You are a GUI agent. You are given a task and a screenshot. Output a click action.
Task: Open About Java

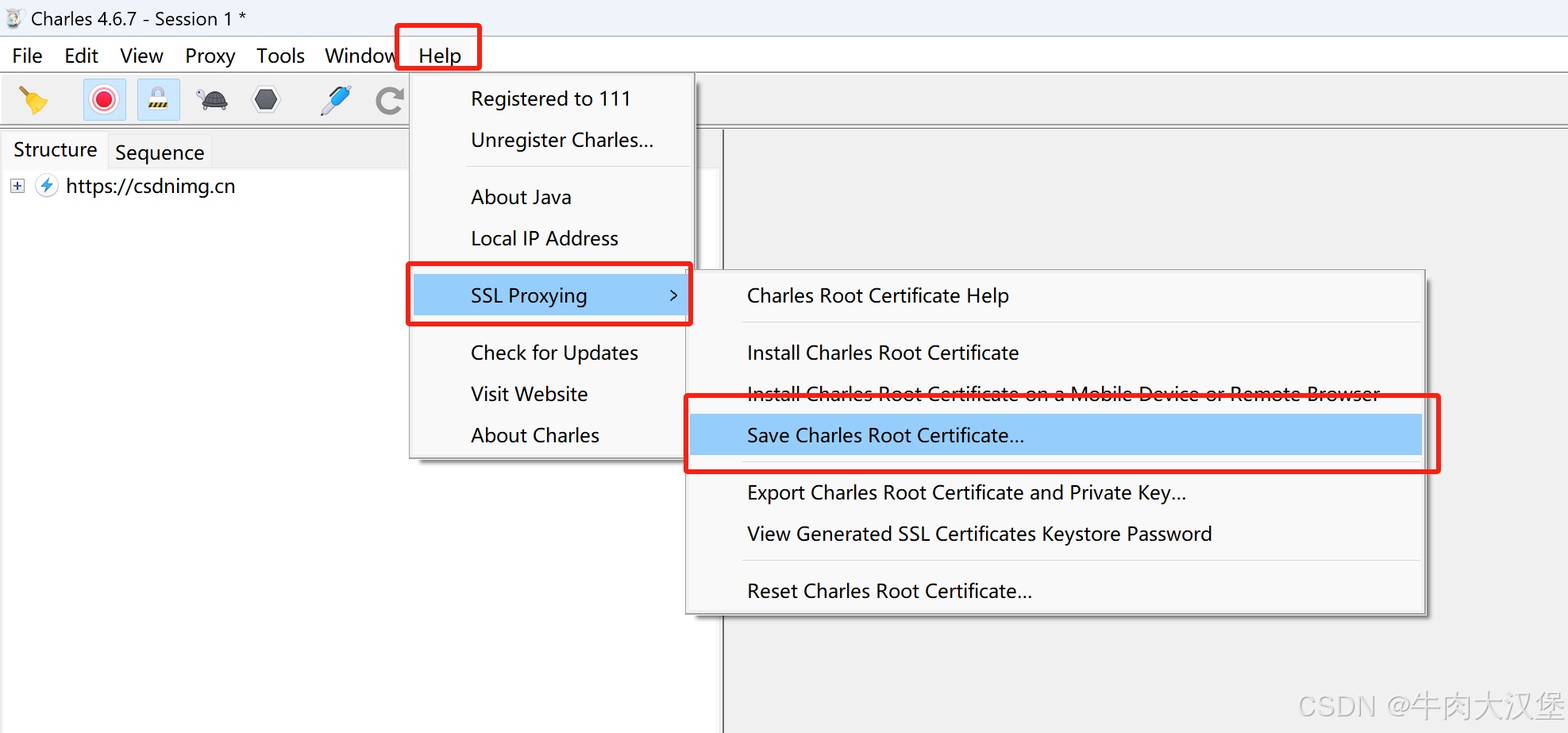552,197
